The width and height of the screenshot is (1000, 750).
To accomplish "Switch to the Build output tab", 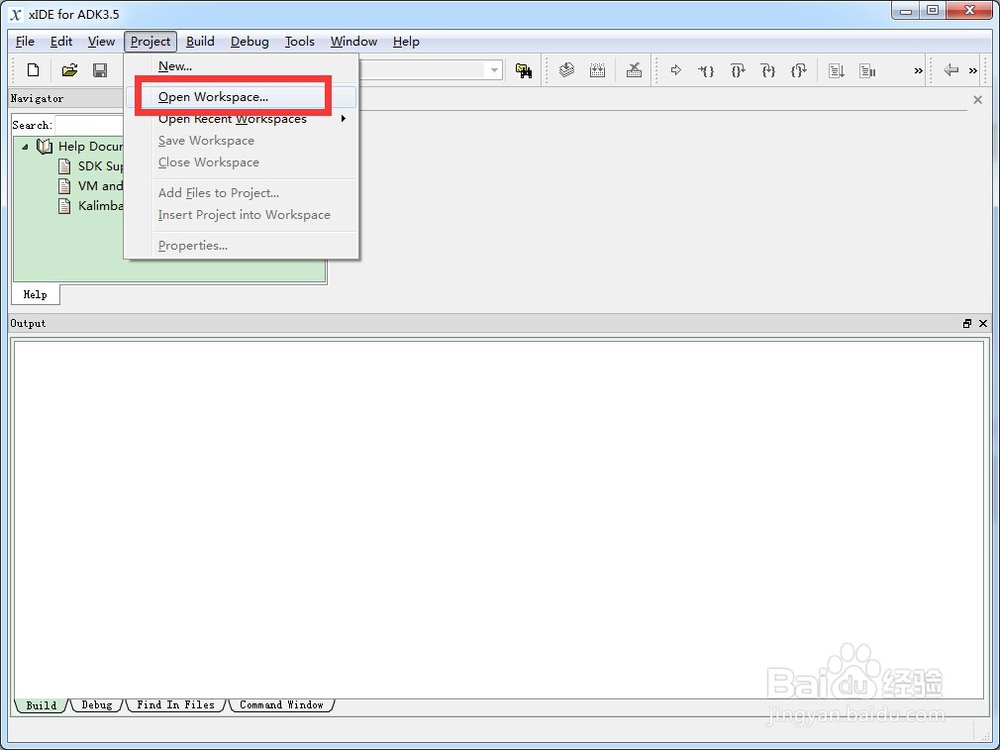I will (x=41, y=705).
